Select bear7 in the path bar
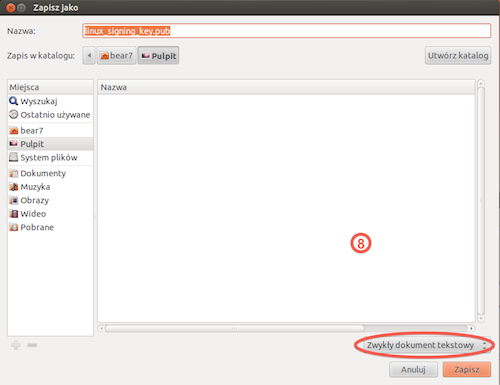Viewport: 500px width, 385px height. click(x=116, y=56)
